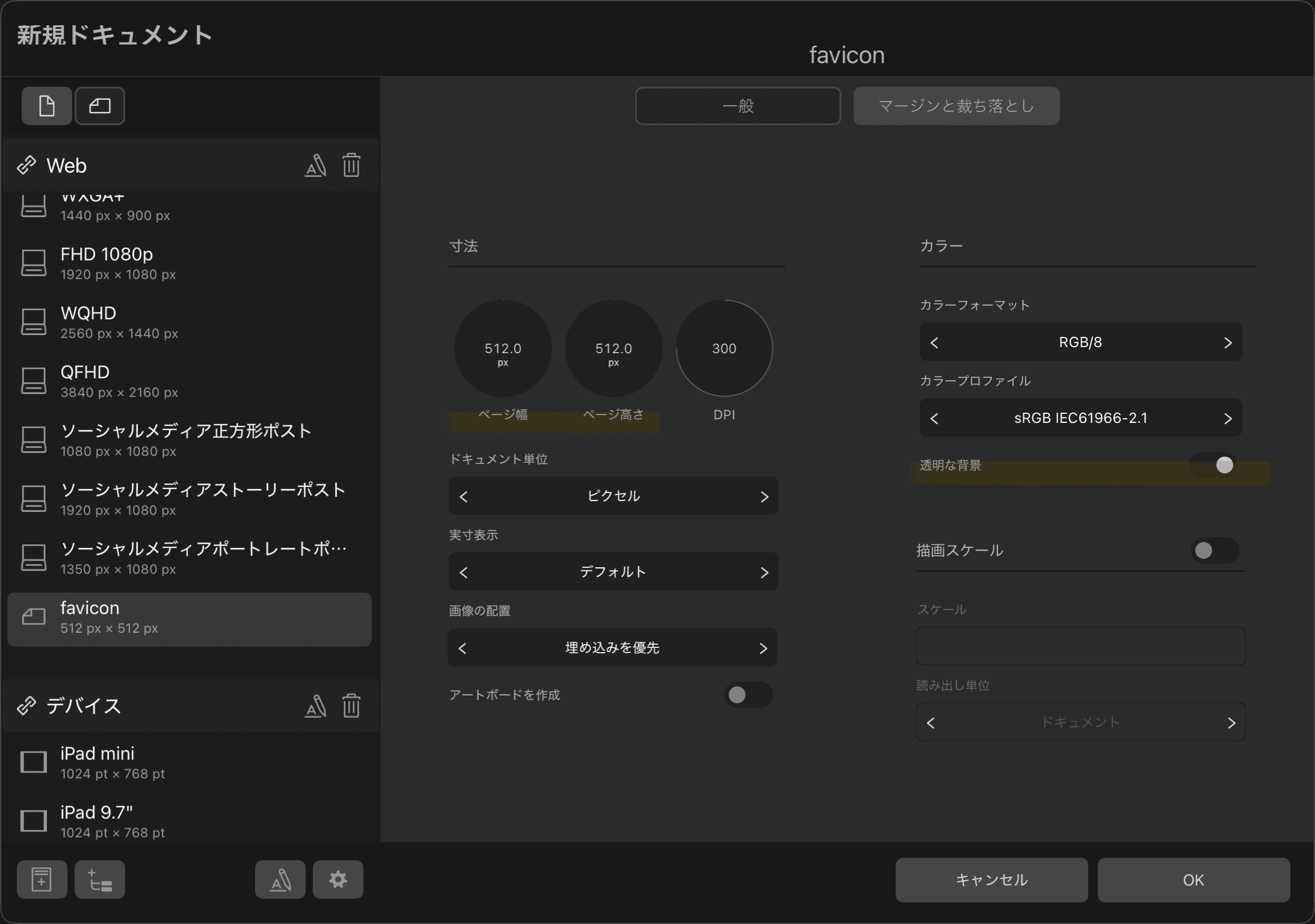1315x924 pixels.
Task: Click previous arrow on カラープロファイル selector
Action: [934, 418]
